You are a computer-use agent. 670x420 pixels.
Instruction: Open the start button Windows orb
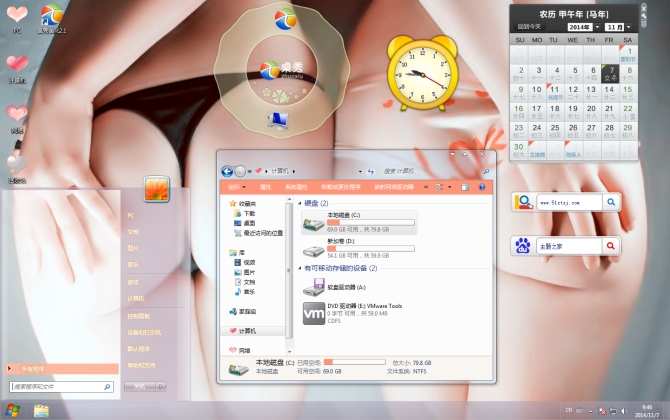coord(12,411)
